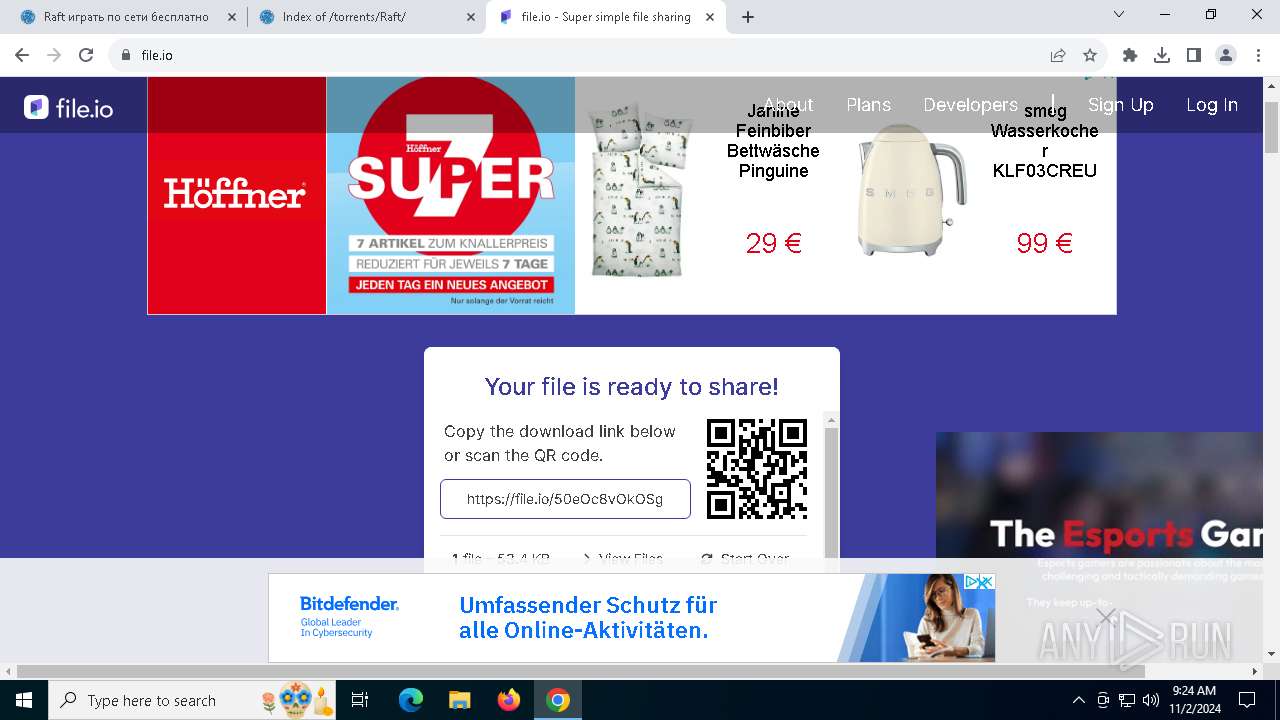Toggle the Chrome side panel icon
The height and width of the screenshot is (720, 1280).
[1194, 55]
